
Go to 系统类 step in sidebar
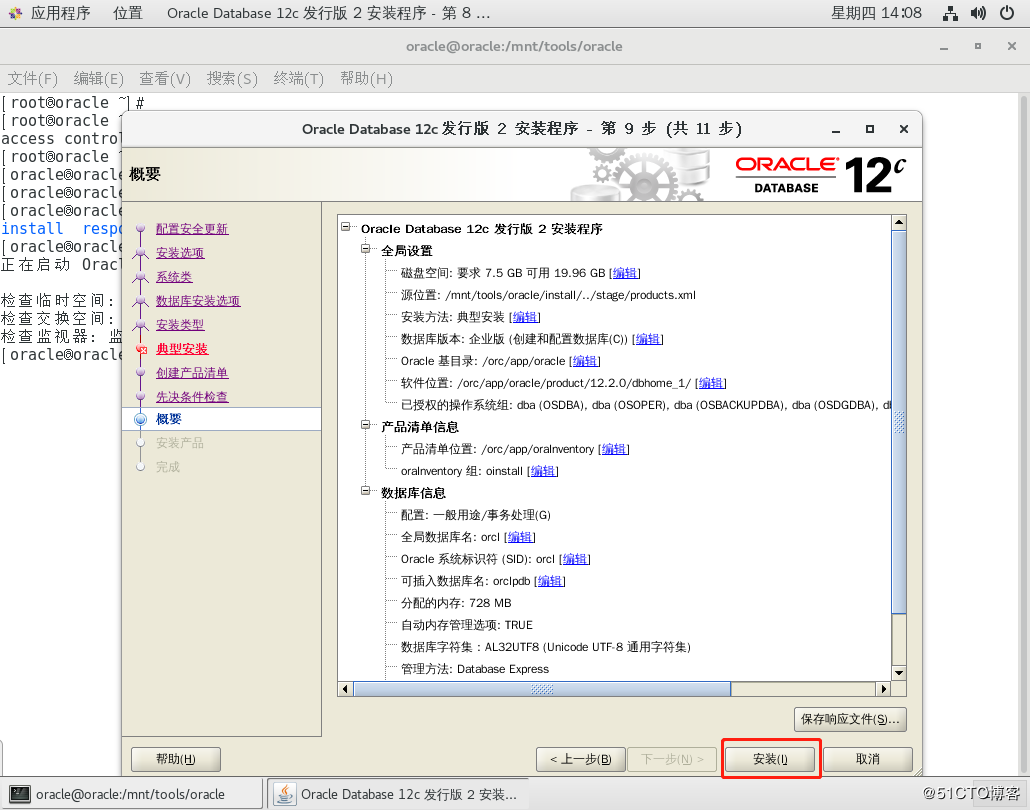(174, 277)
